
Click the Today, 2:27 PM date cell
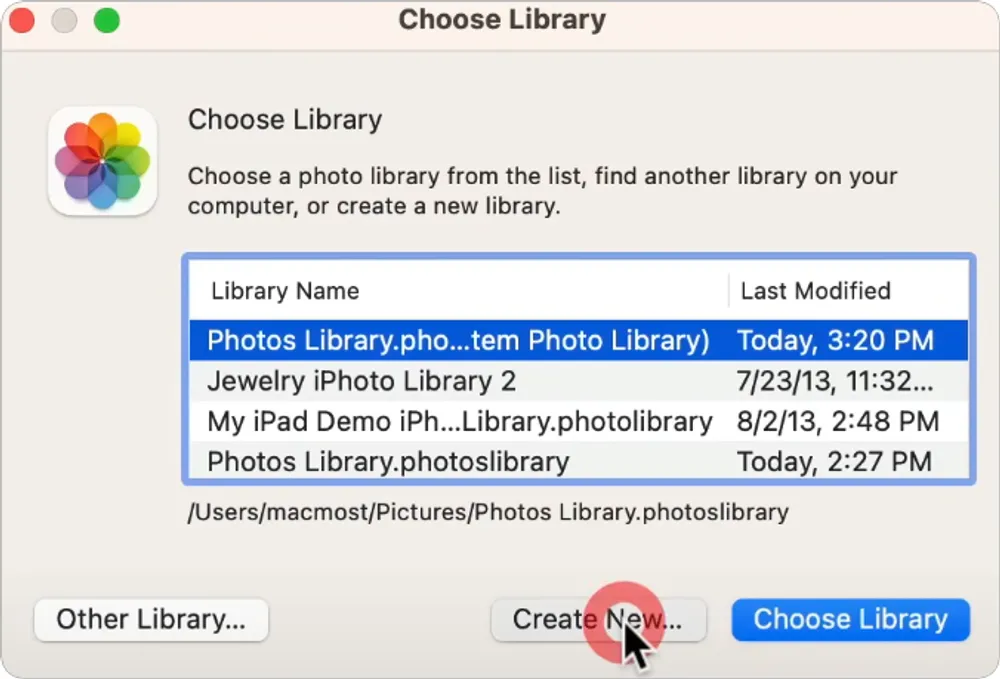834,462
